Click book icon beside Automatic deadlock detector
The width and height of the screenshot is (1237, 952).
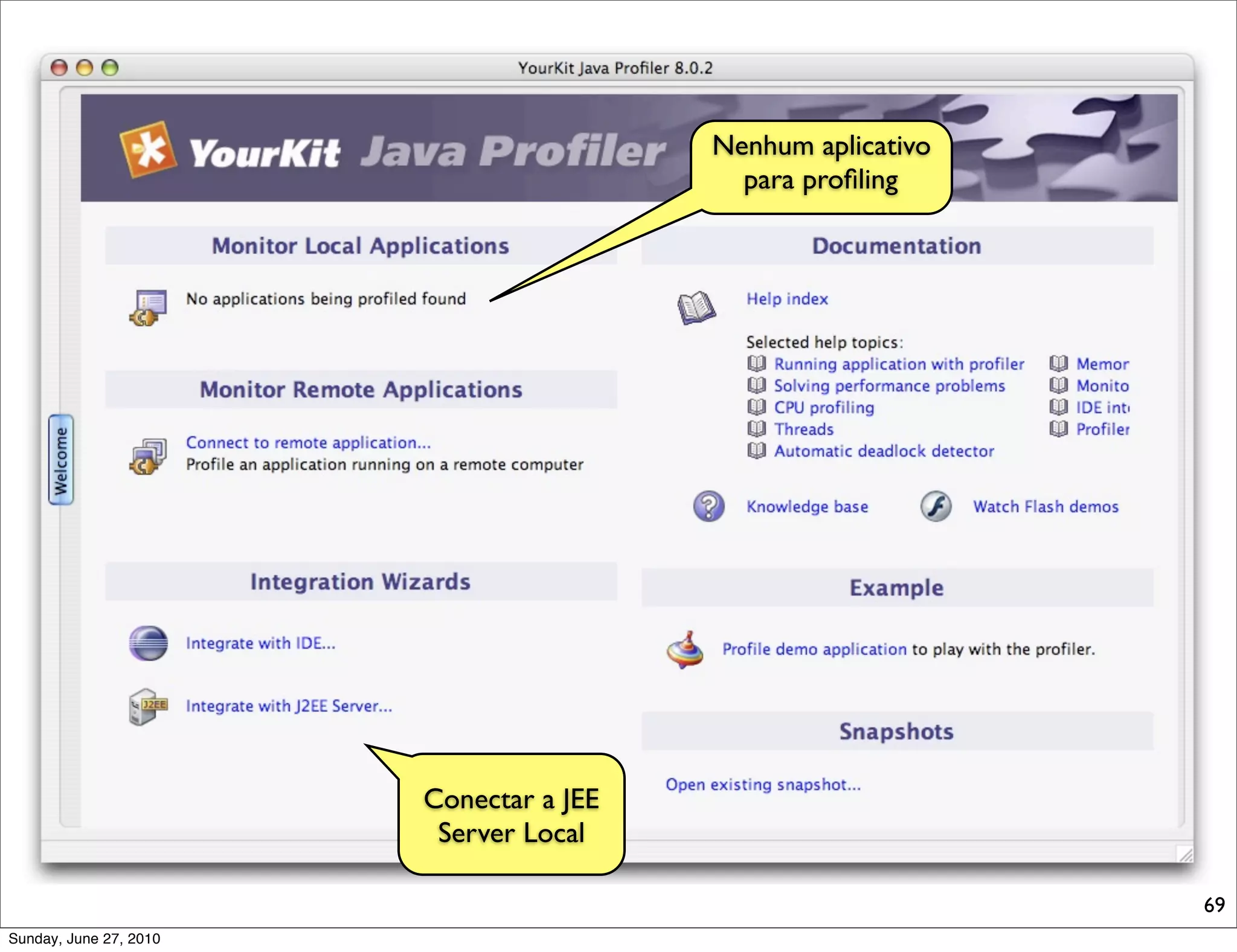coord(756,451)
